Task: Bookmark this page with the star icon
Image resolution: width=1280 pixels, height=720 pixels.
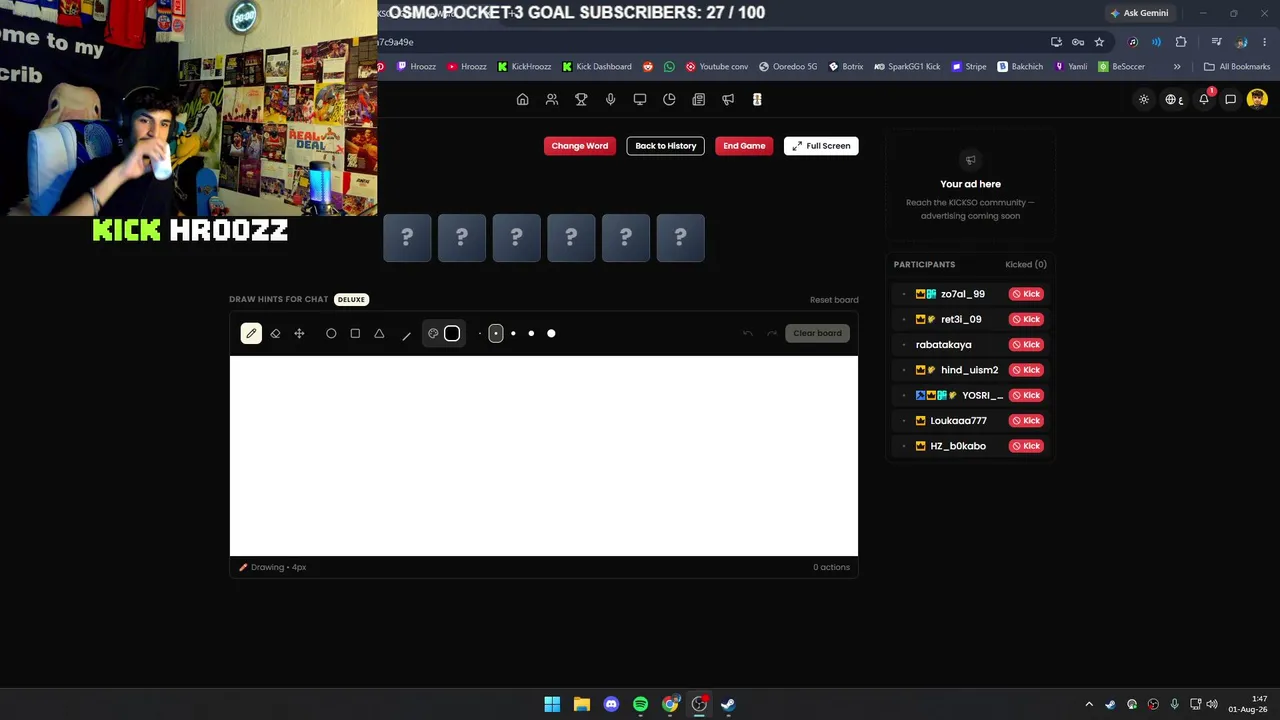Action: [x=1099, y=42]
